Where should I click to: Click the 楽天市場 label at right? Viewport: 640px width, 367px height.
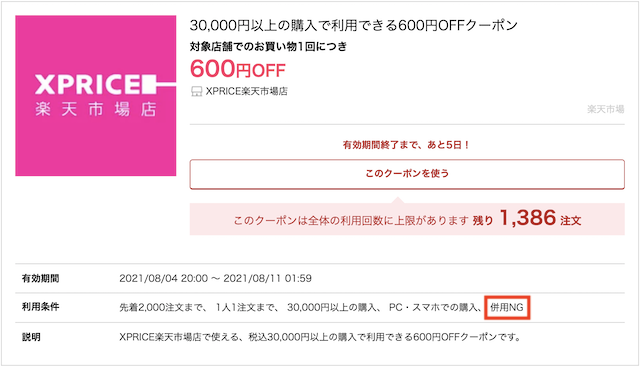[x=606, y=109]
